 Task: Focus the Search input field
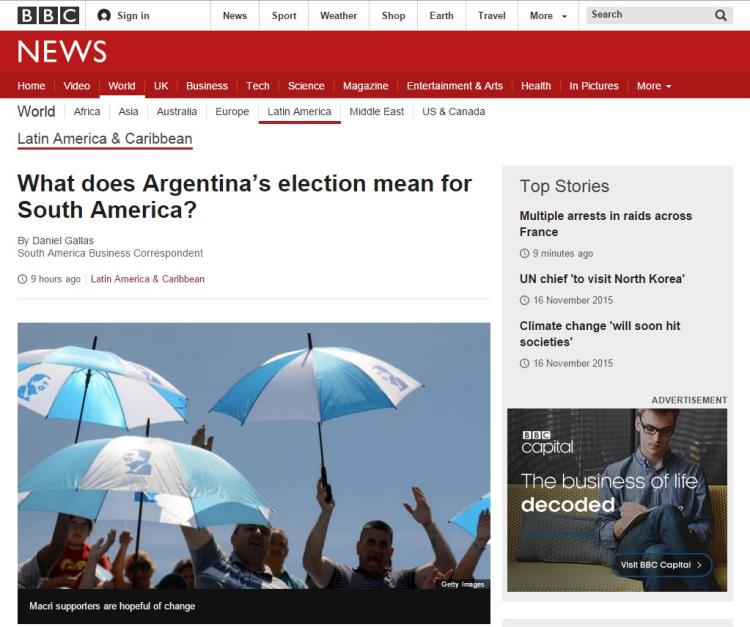coord(651,15)
